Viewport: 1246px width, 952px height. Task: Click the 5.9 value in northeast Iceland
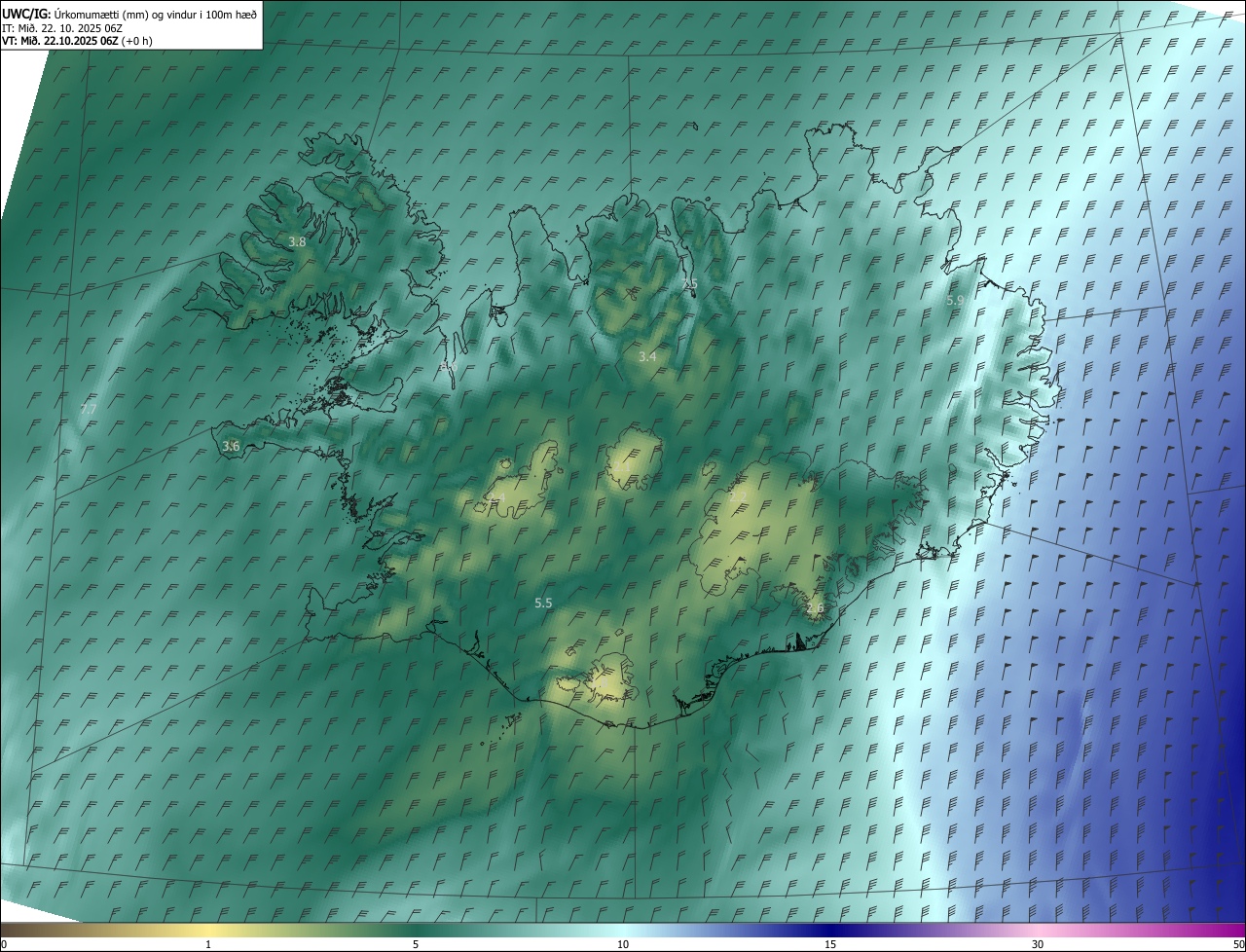pyautogui.click(x=955, y=301)
